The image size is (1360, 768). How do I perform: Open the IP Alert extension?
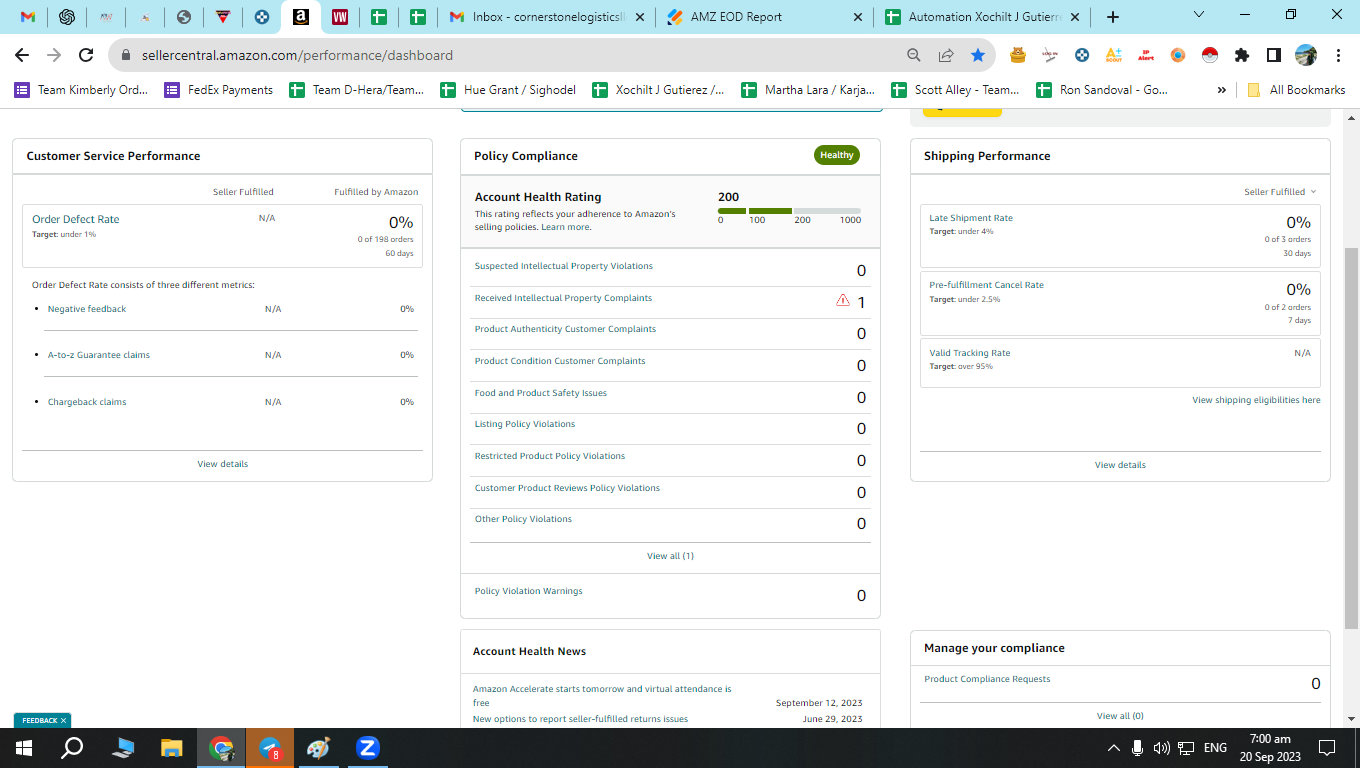(1145, 55)
